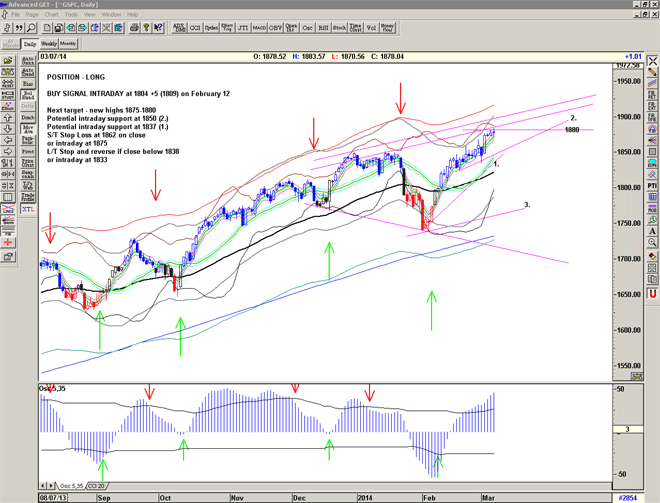Switch to the Weekly timeframe
Viewport: 660px width, 503px height.
point(48,44)
